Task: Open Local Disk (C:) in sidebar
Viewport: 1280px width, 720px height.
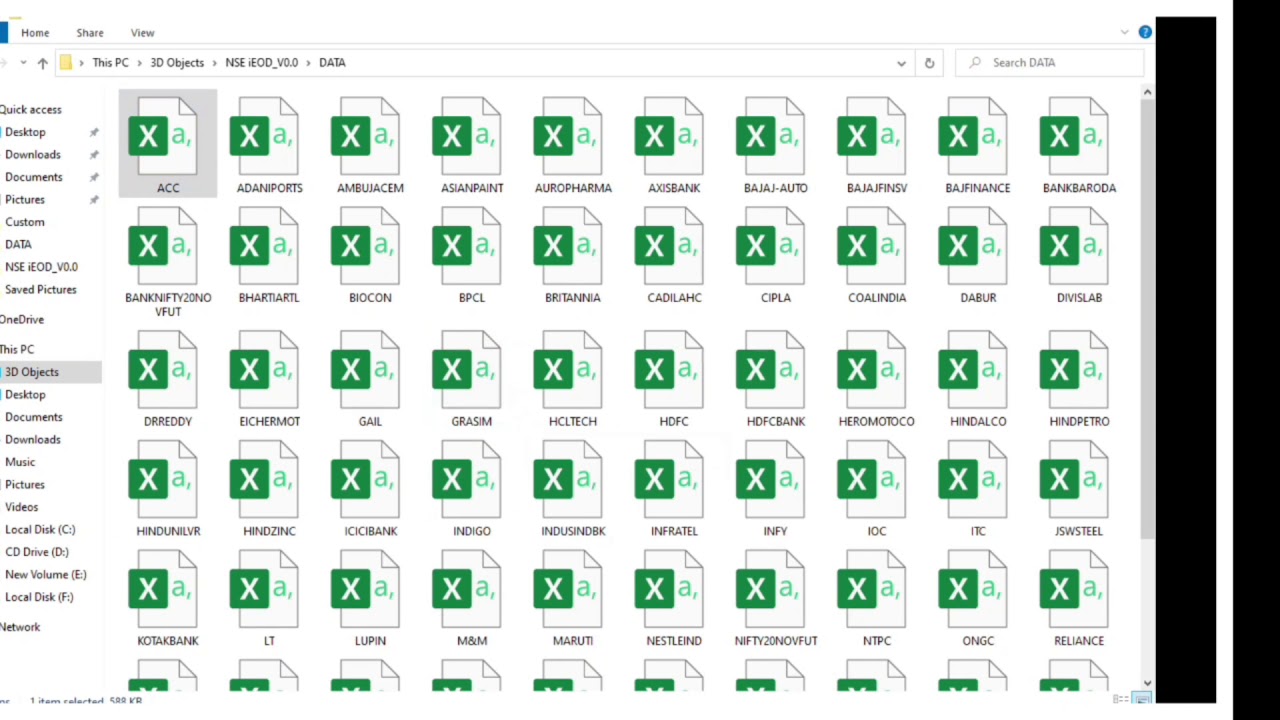Action: (x=40, y=529)
